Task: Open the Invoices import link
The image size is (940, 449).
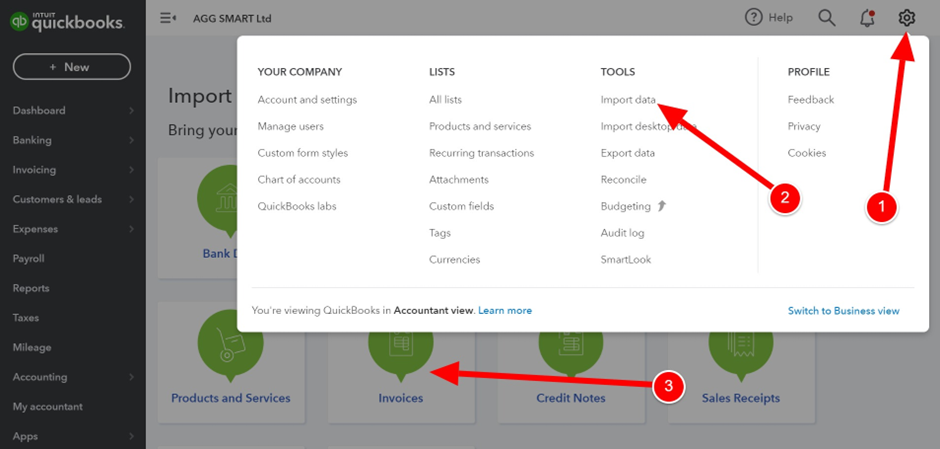Action: [400, 398]
